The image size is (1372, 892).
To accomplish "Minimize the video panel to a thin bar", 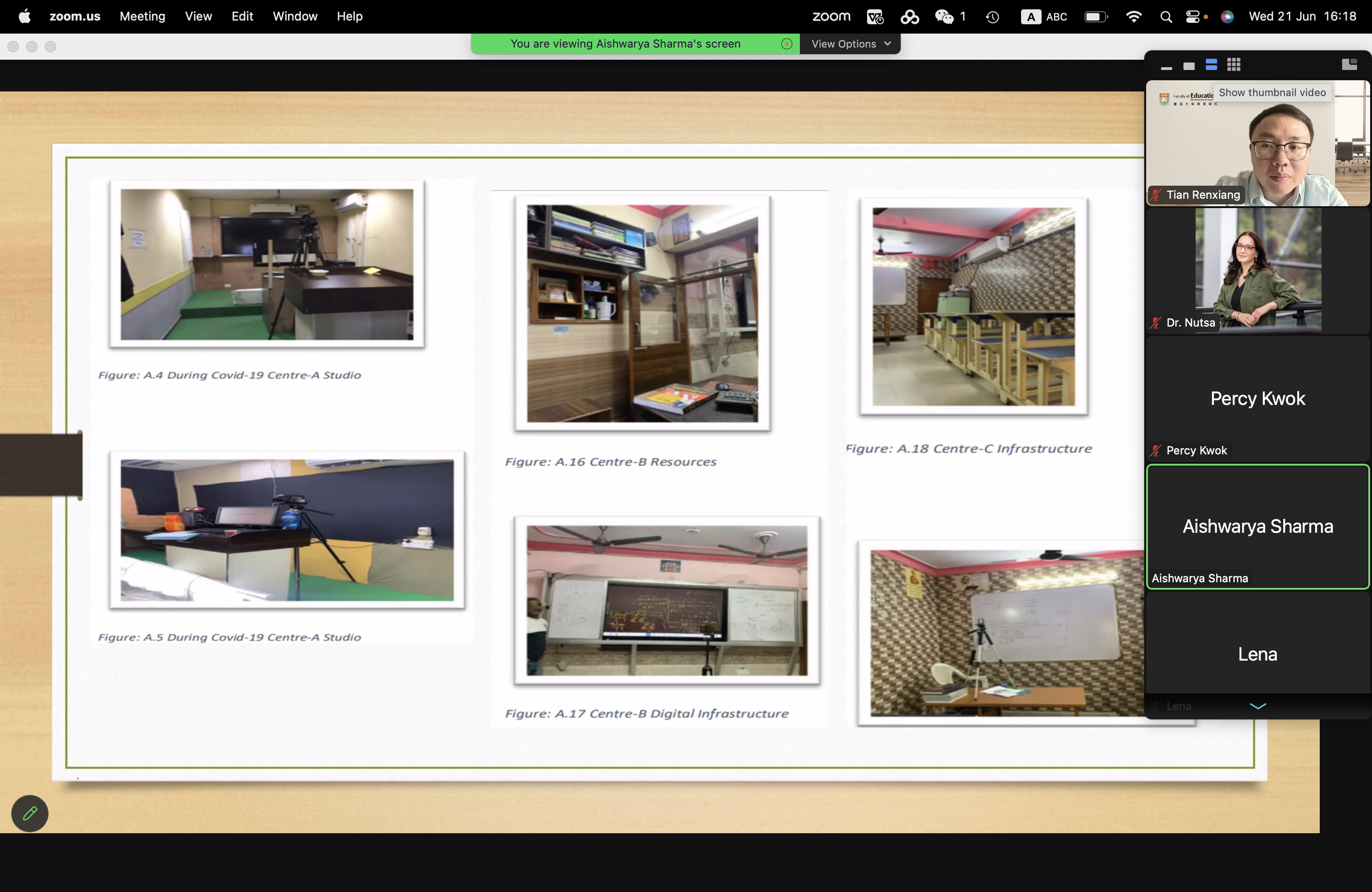I will [x=1166, y=67].
